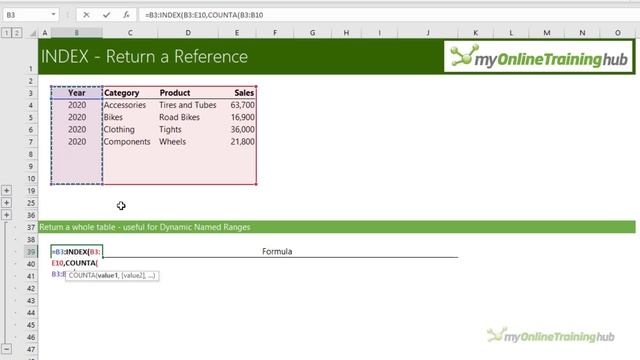This screenshot has width=640, height=360.
Task: Click the Category header cell
Action: 130,93
